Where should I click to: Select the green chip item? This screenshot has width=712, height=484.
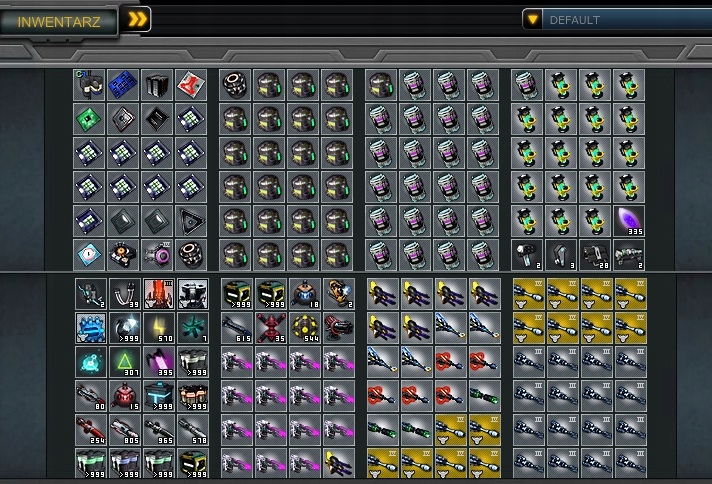(89, 119)
